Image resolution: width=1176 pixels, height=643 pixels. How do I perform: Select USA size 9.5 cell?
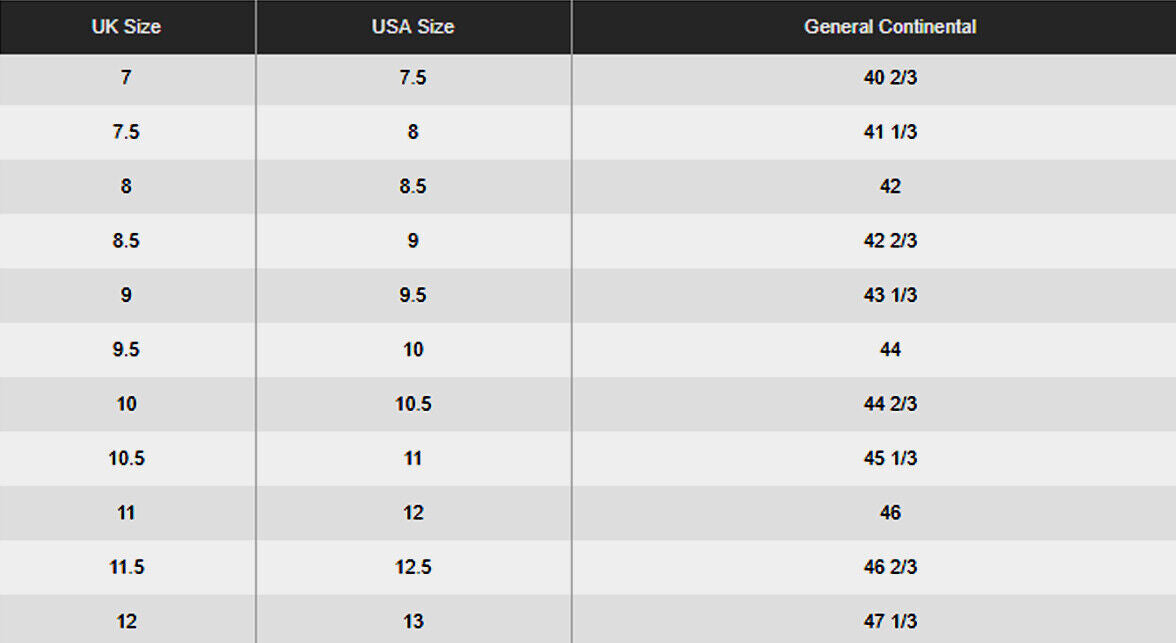(413, 295)
